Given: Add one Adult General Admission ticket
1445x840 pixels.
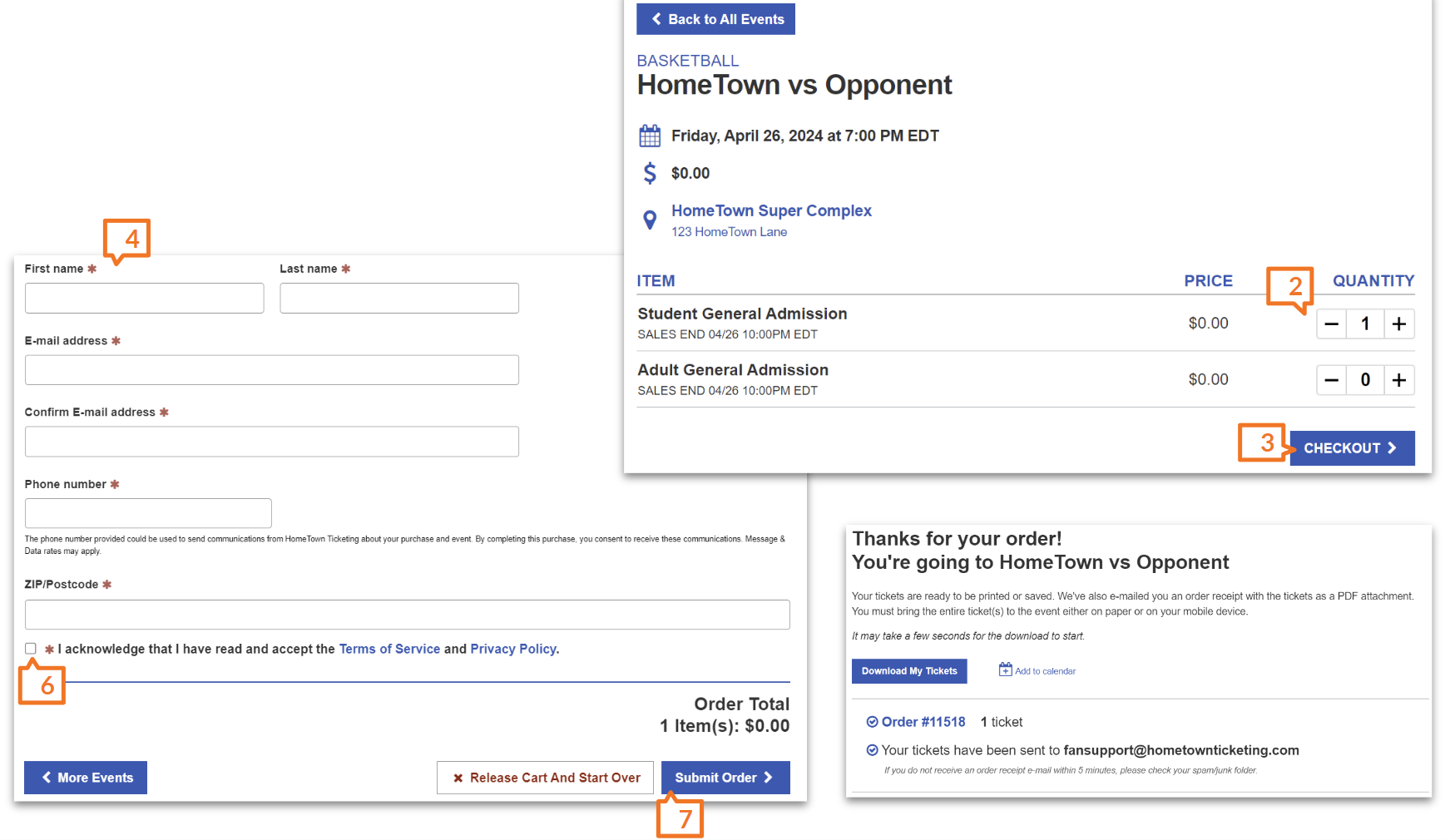Looking at the screenshot, I should coord(1399,380).
